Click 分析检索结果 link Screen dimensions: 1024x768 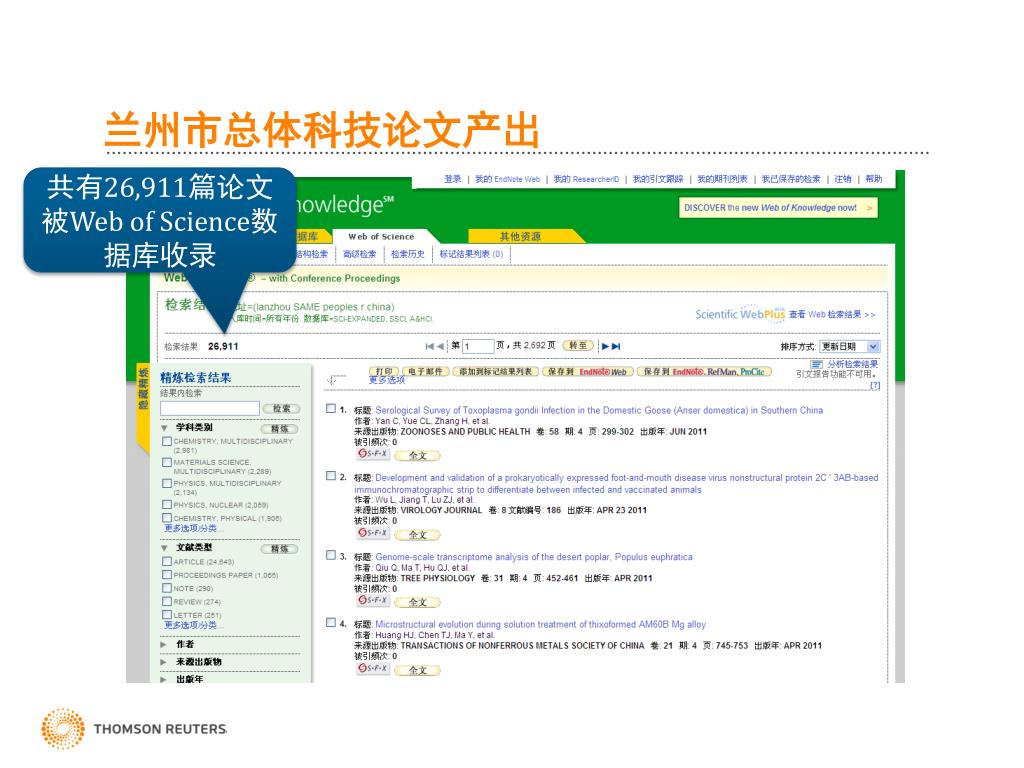(x=852, y=364)
